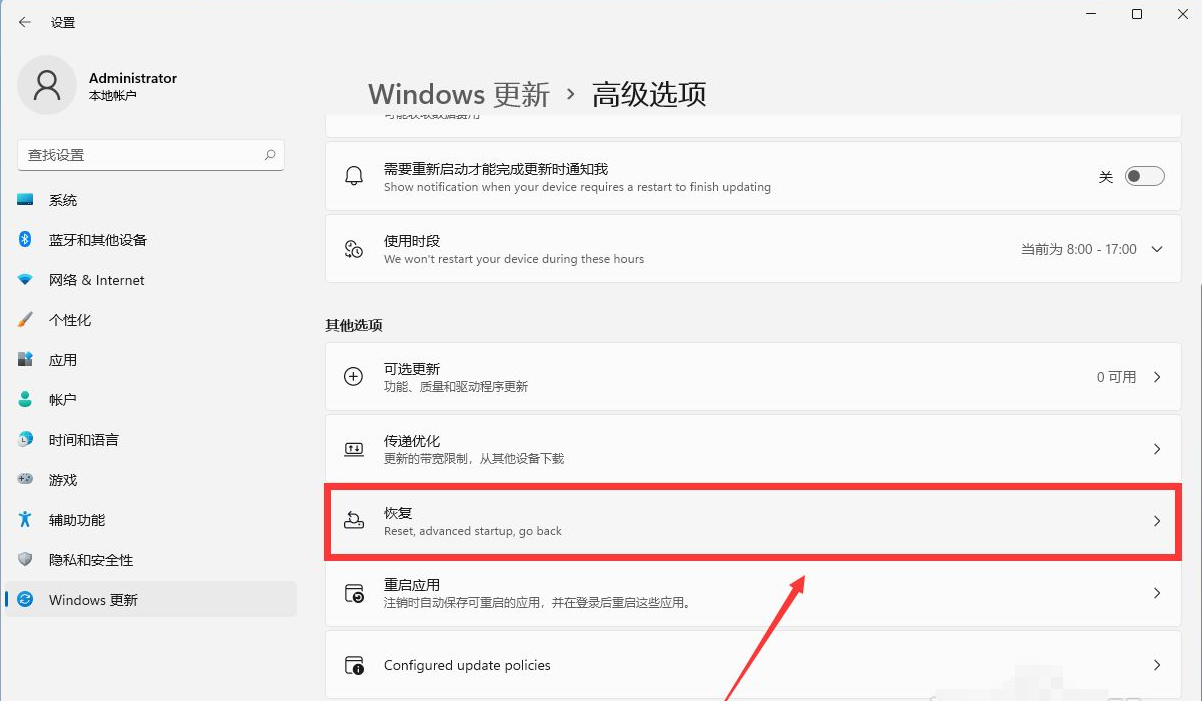Click the 可选更新 plus circle icon
Screen dimensions: 1202x701
(354, 377)
